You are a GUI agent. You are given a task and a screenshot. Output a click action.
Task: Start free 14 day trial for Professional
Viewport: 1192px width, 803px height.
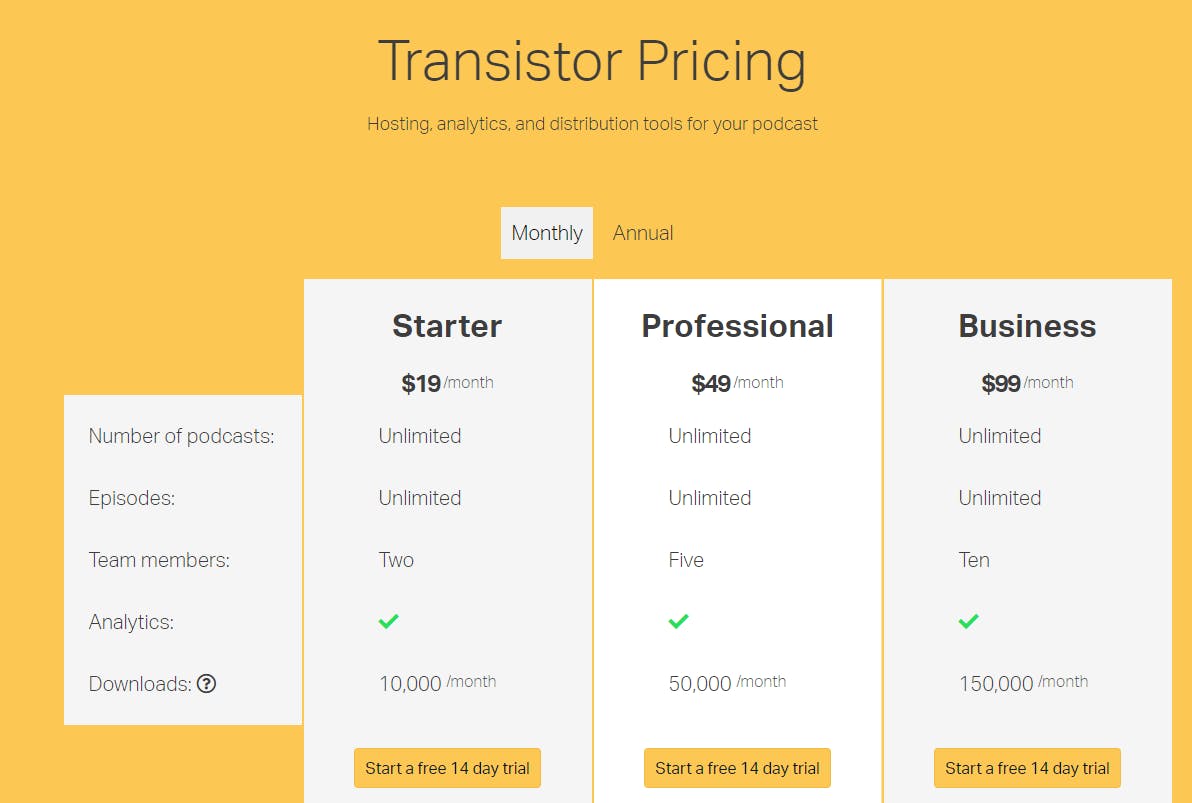(737, 768)
